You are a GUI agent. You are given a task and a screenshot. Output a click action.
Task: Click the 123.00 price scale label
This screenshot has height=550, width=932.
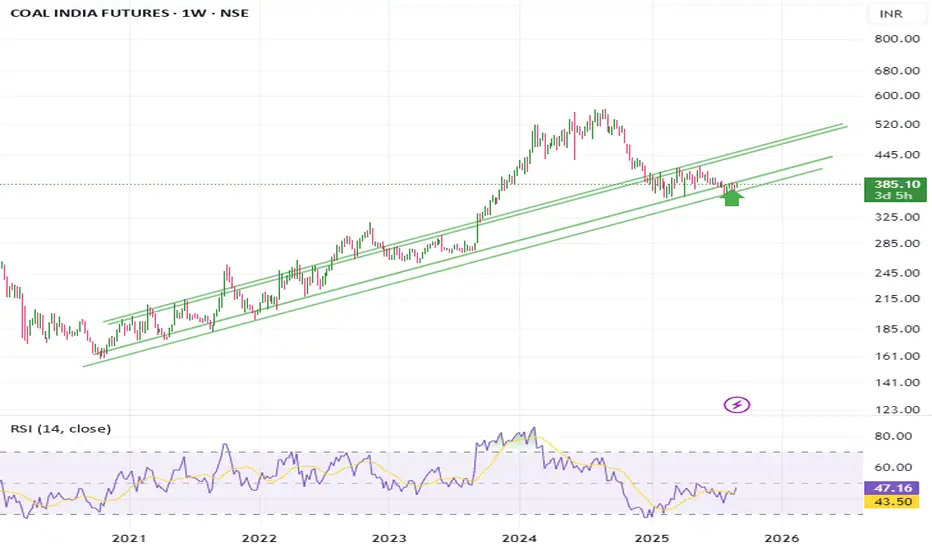(x=897, y=410)
